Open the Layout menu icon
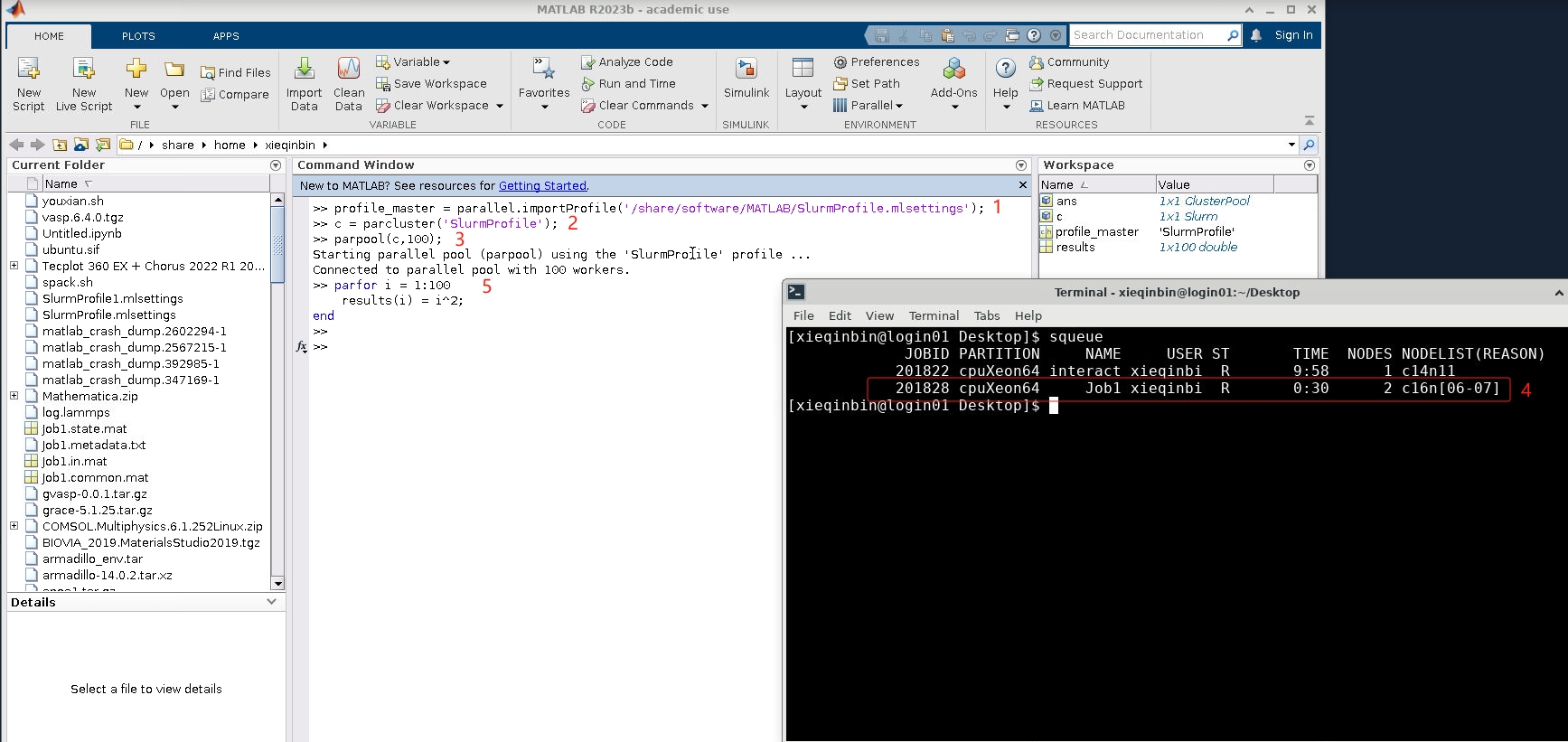1568x742 pixels. coord(803,70)
